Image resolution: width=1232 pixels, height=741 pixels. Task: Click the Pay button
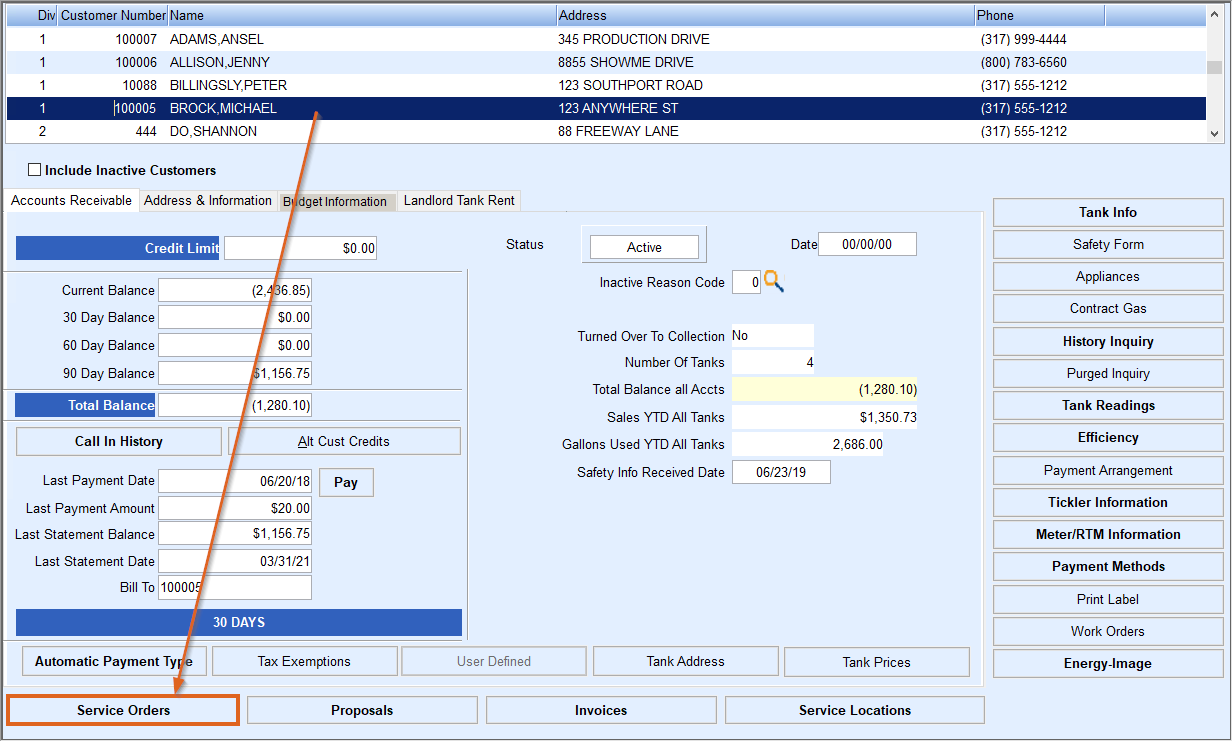(346, 482)
